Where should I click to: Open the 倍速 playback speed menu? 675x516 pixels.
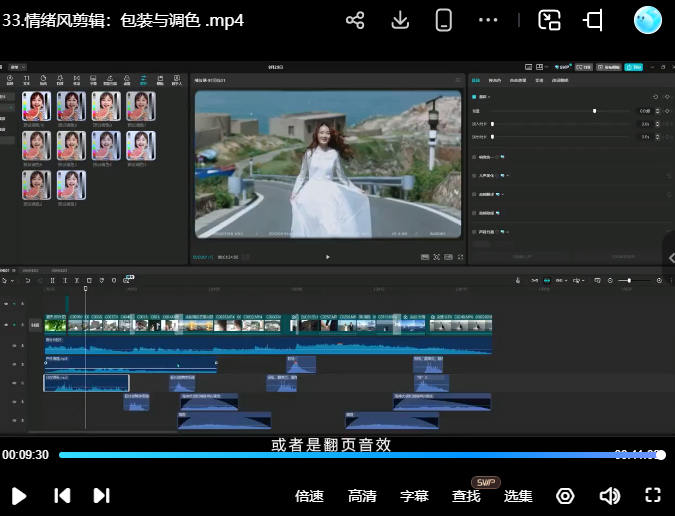(x=310, y=496)
